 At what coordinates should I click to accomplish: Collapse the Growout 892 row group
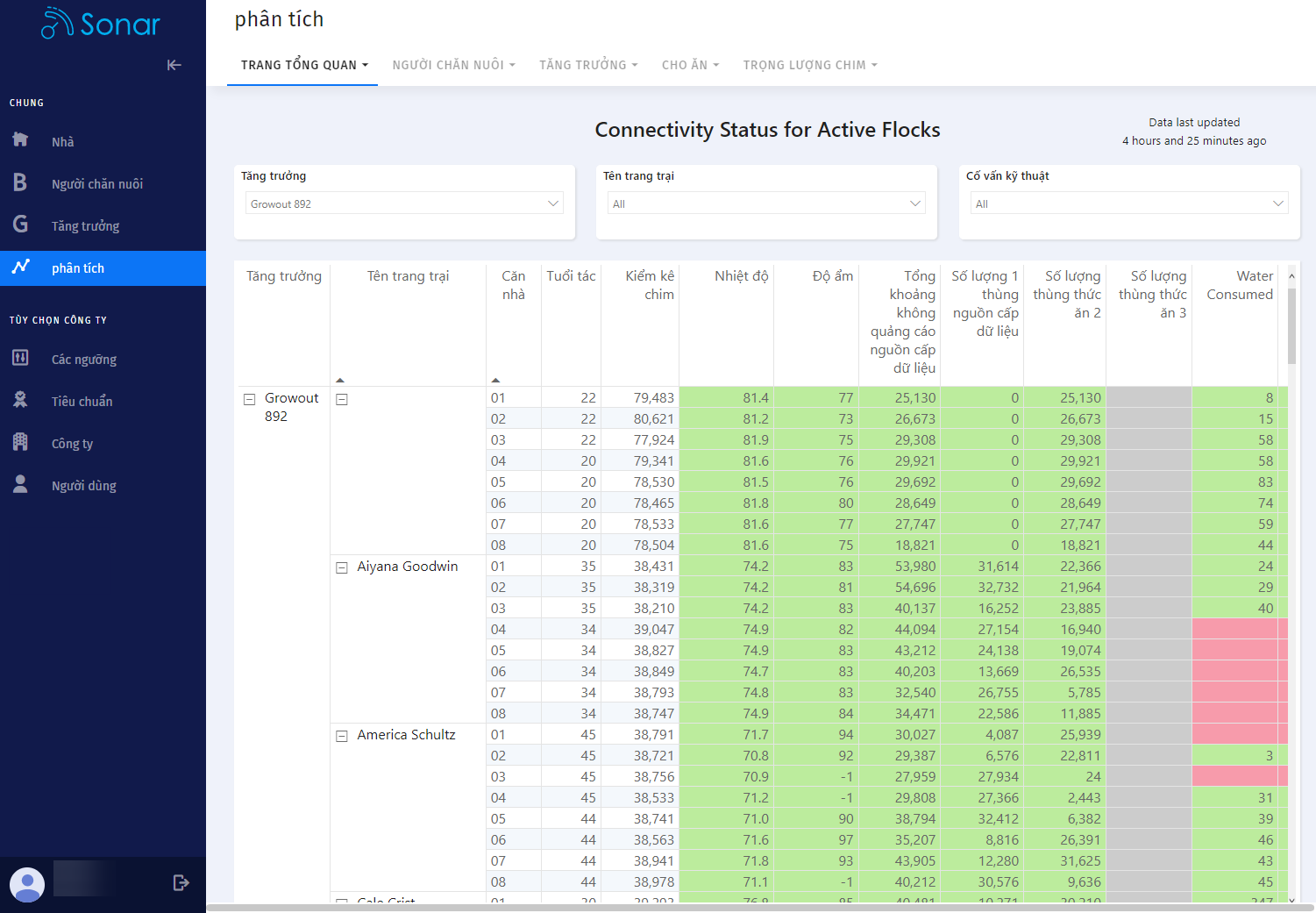[x=249, y=399]
